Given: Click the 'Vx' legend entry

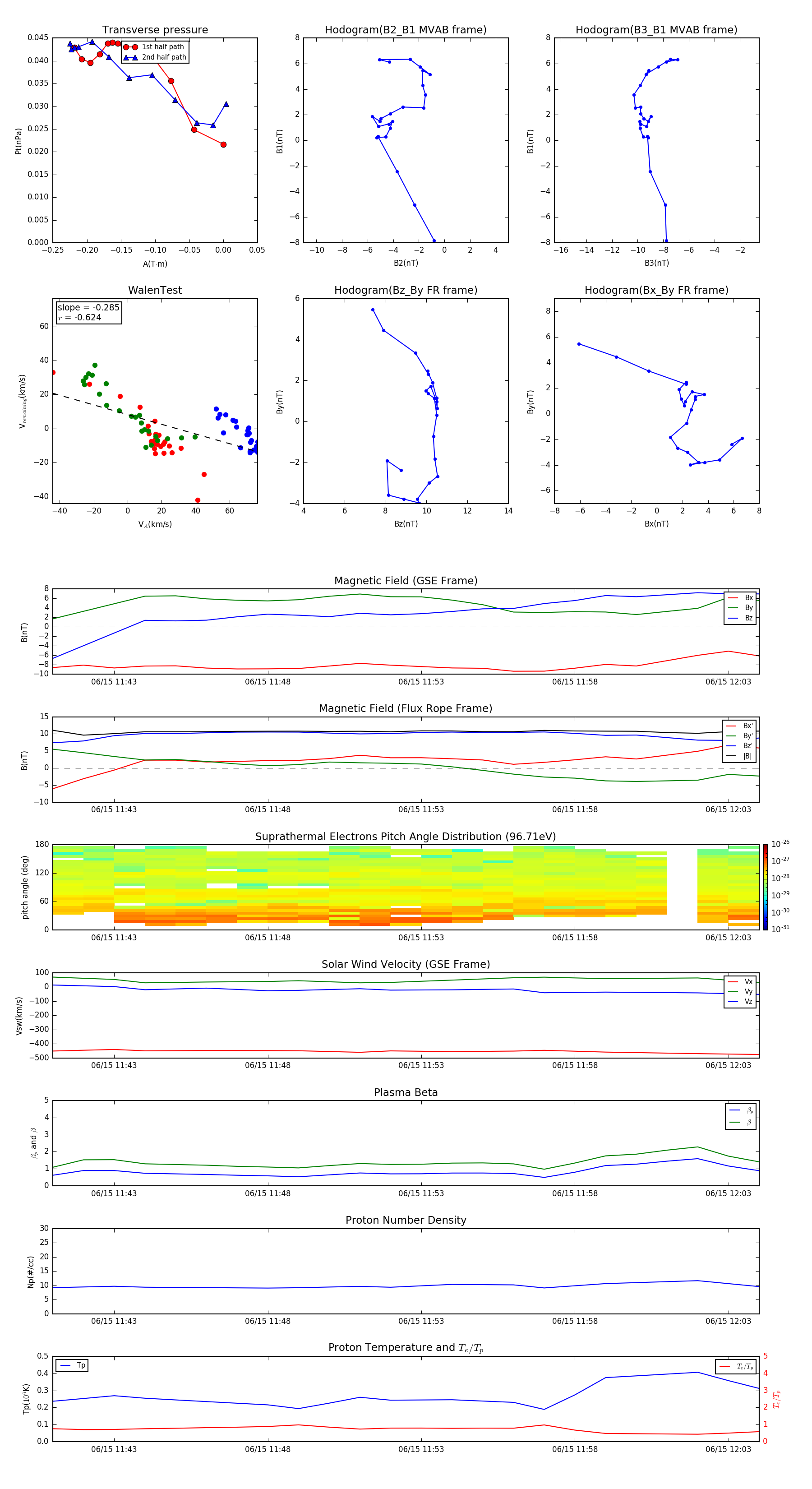Looking at the screenshot, I should (741, 981).
